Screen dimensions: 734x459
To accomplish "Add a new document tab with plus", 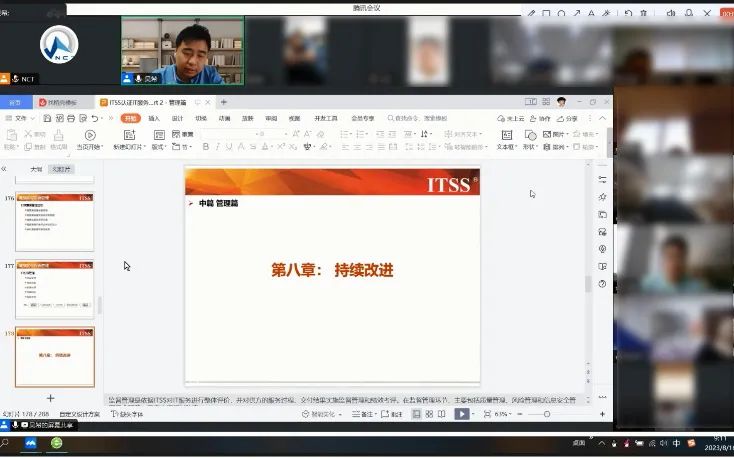I will pyautogui.click(x=224, y=102).
